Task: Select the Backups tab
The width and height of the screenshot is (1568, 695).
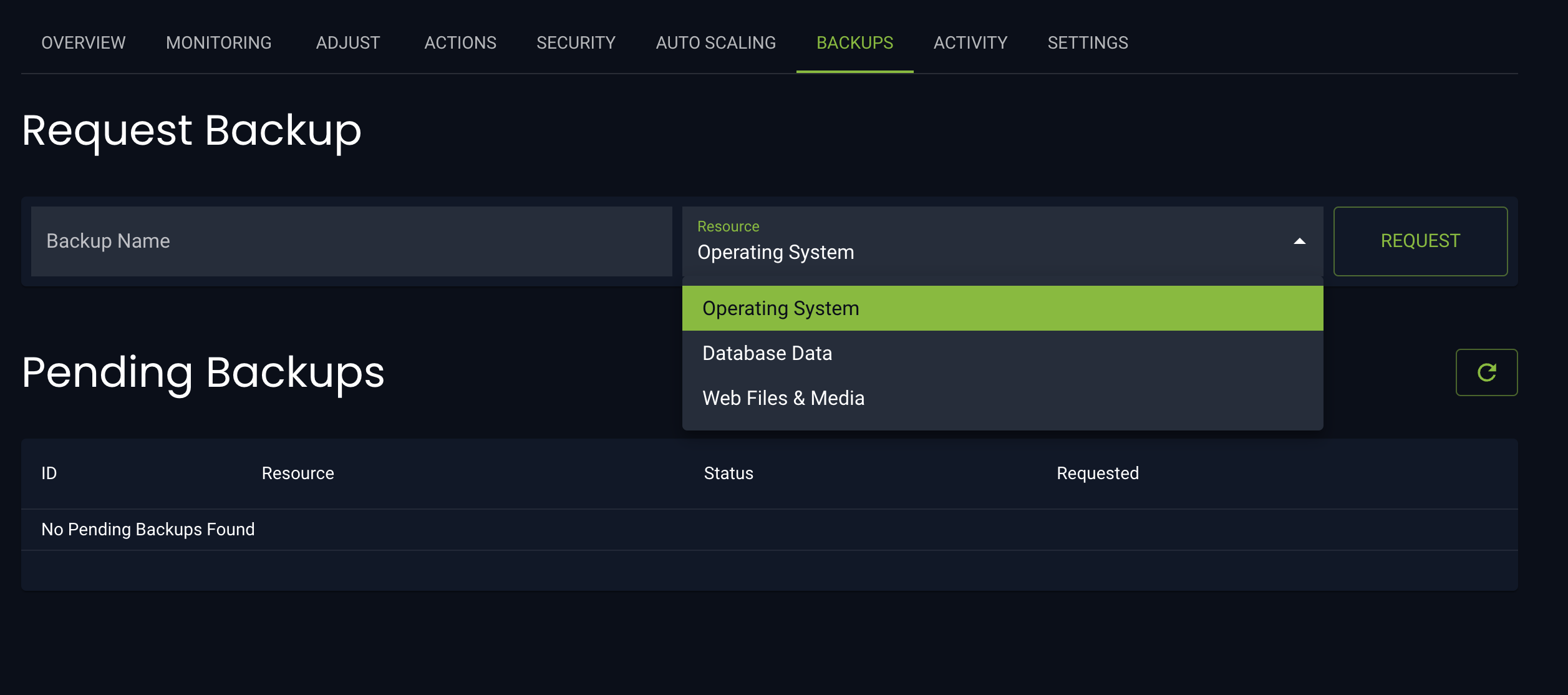Action: tap(854, 42)
